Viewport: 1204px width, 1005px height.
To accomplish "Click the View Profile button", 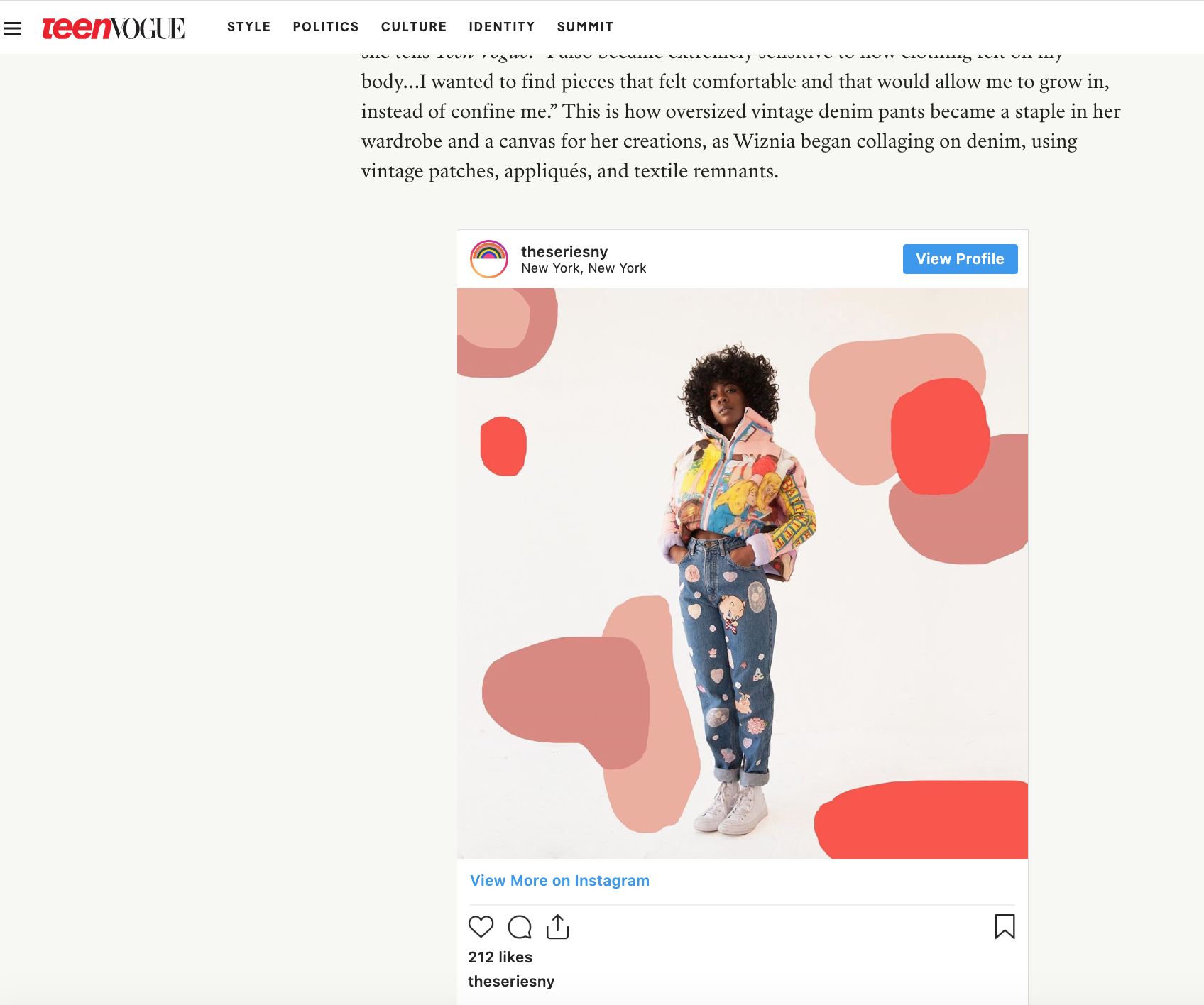I will click(x=960, y=259).
